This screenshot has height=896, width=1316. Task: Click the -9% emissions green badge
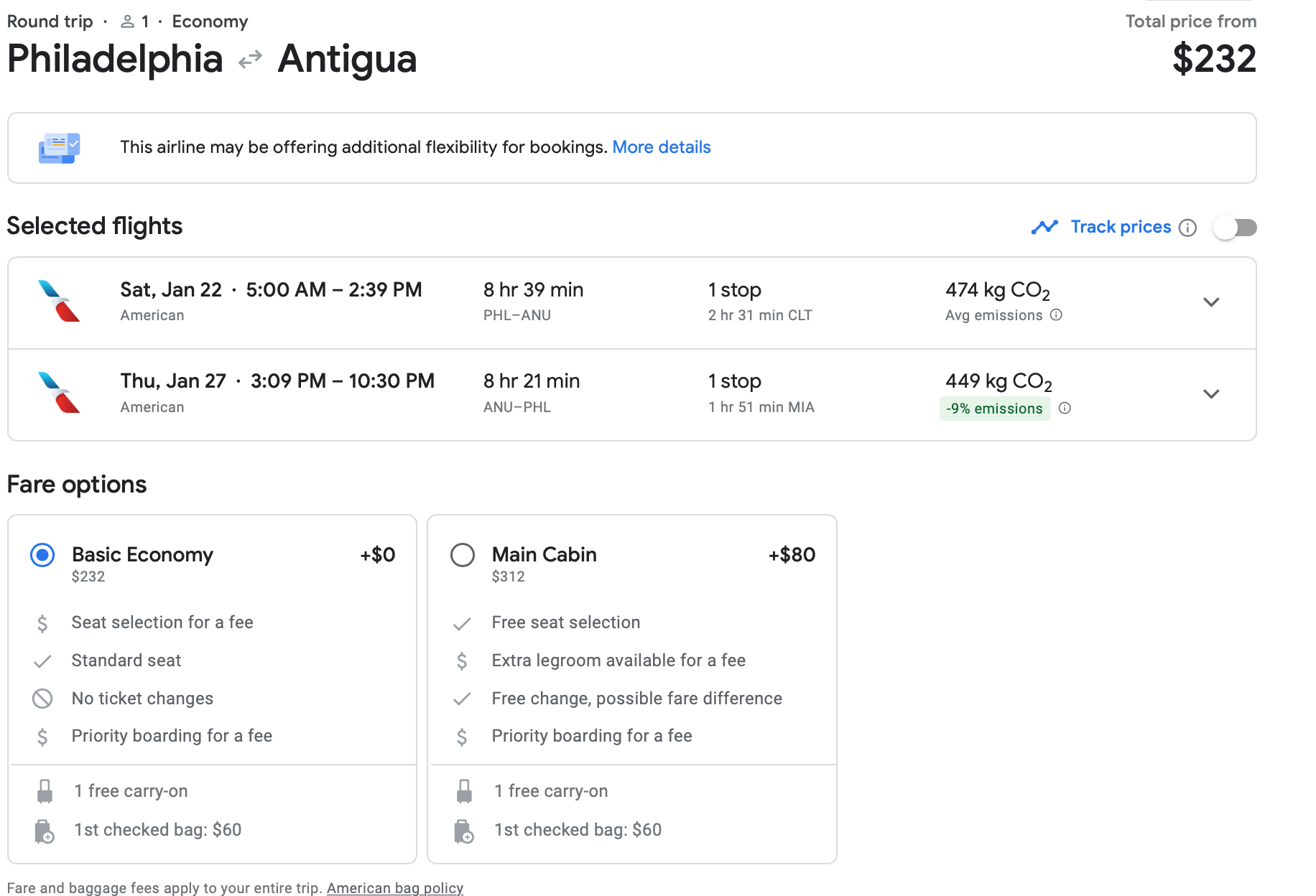tap(994, 409)
